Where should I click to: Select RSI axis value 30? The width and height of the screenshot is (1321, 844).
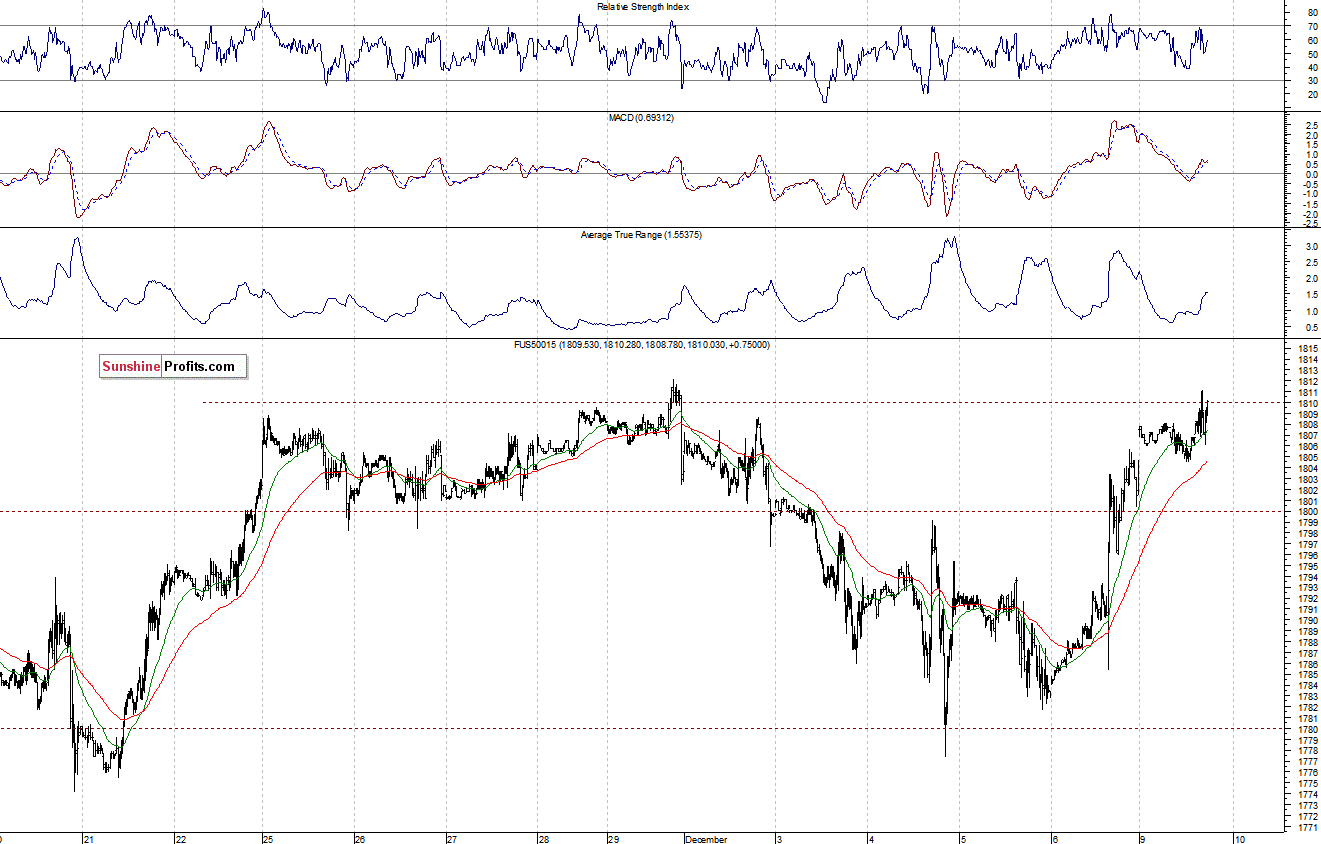point(1311,81)
